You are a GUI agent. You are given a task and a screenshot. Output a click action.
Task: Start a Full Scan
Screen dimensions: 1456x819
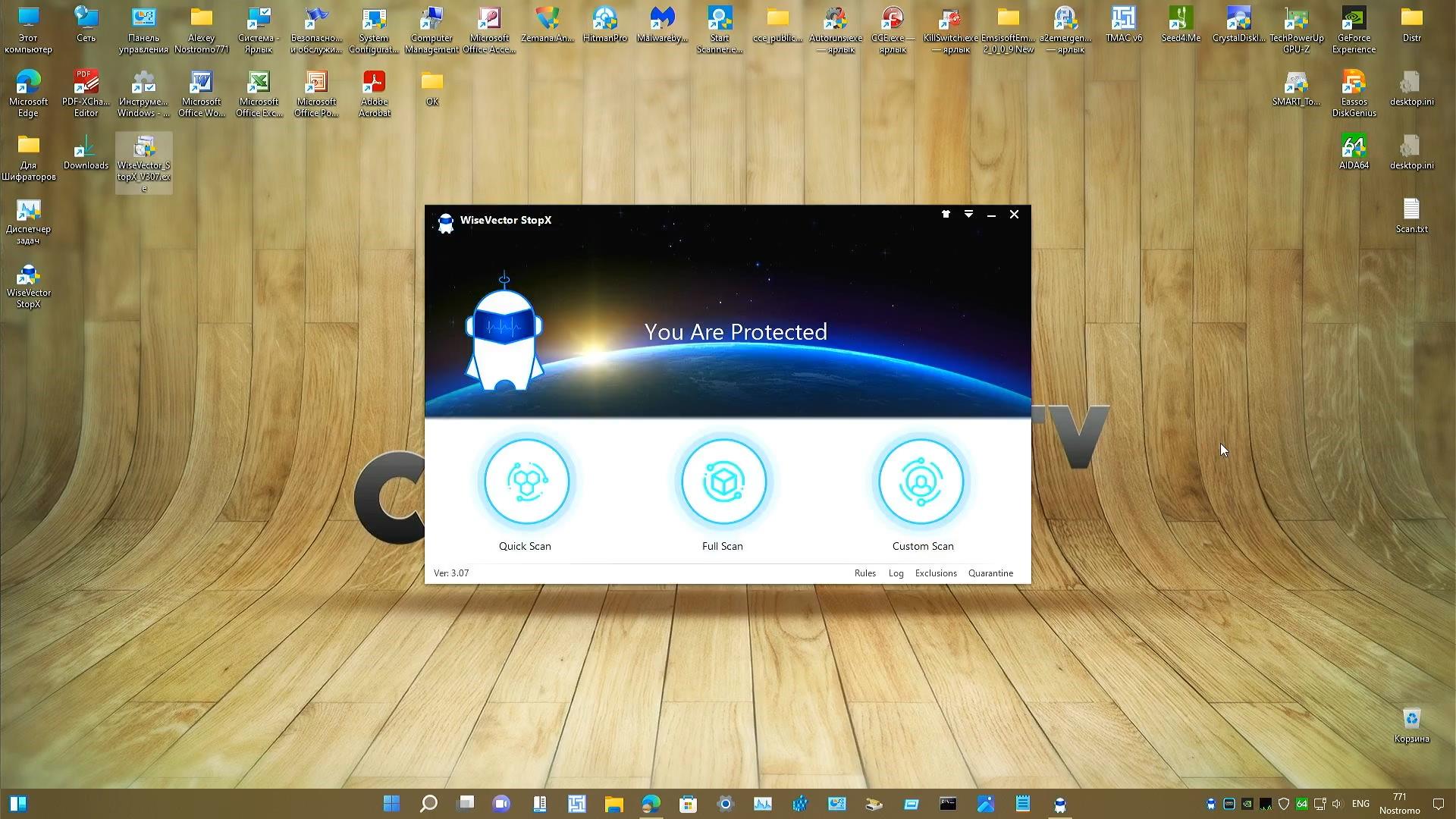pos(723,482)
